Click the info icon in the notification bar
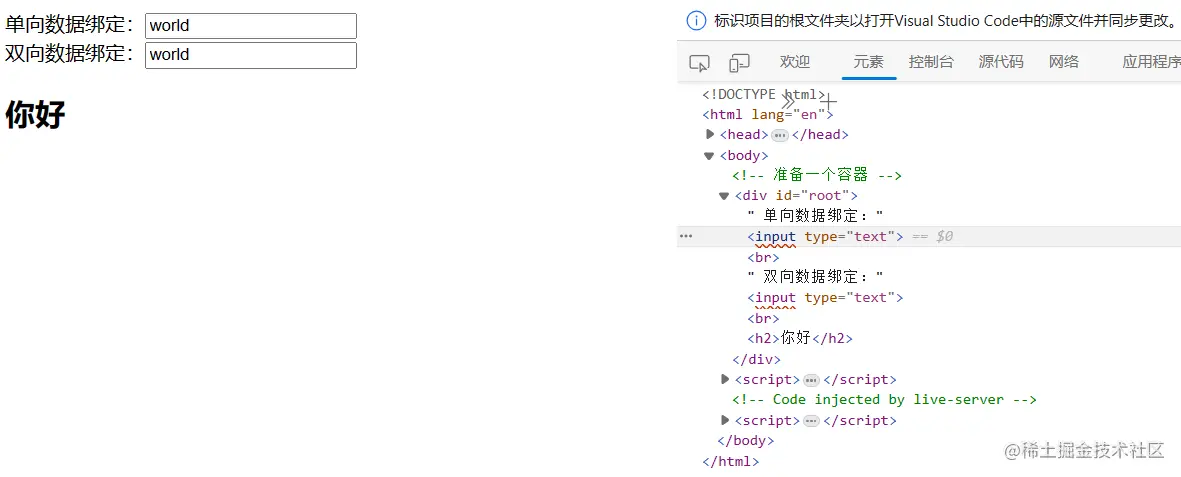 (697, 20)
